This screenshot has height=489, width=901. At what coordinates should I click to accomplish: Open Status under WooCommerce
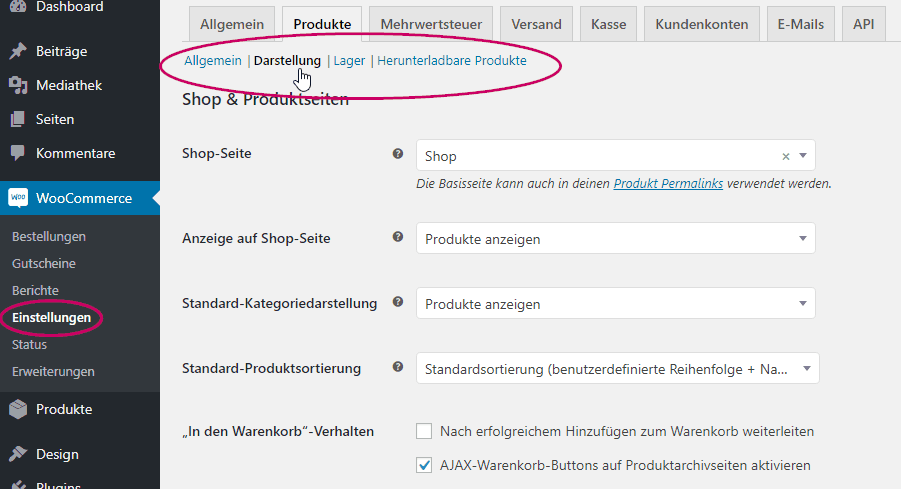[x=29, y=344]
